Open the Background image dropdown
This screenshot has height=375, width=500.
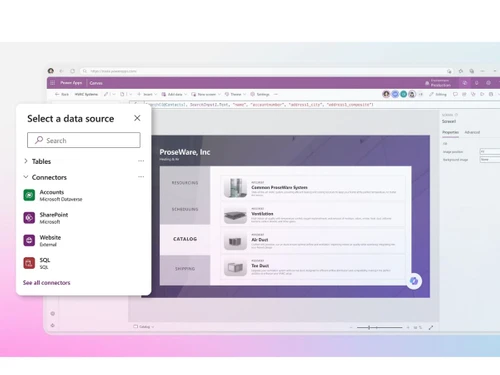point(490,160)
